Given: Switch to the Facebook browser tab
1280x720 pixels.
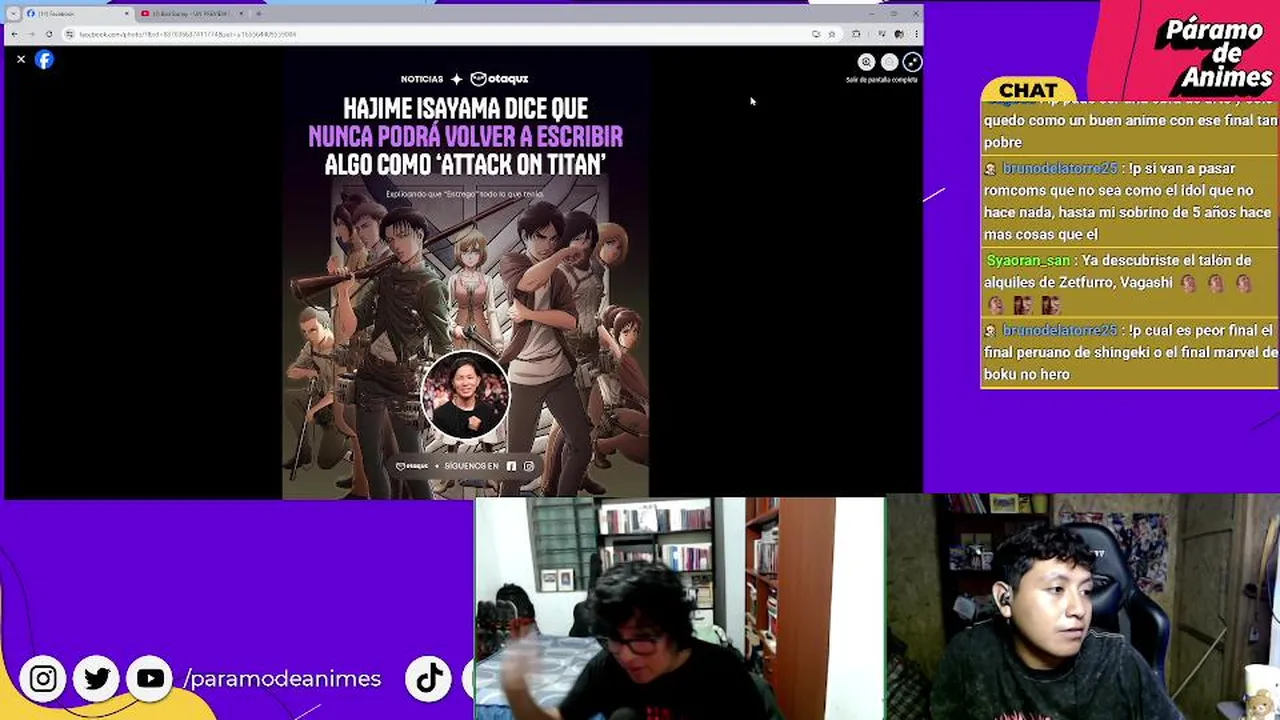Looking at the screenshot, I should click(x=78, y=14).
